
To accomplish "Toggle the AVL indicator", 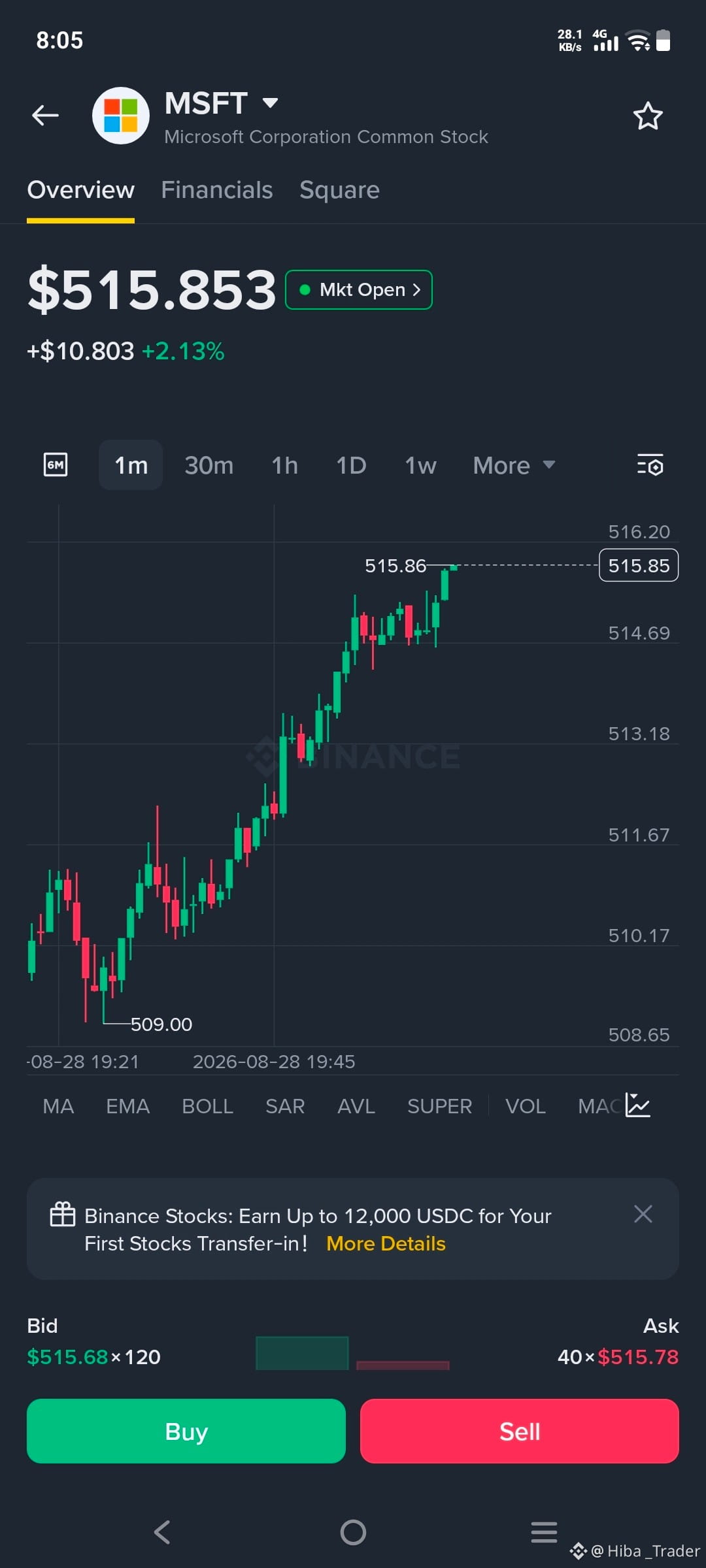I will [x=356, y=1106].
